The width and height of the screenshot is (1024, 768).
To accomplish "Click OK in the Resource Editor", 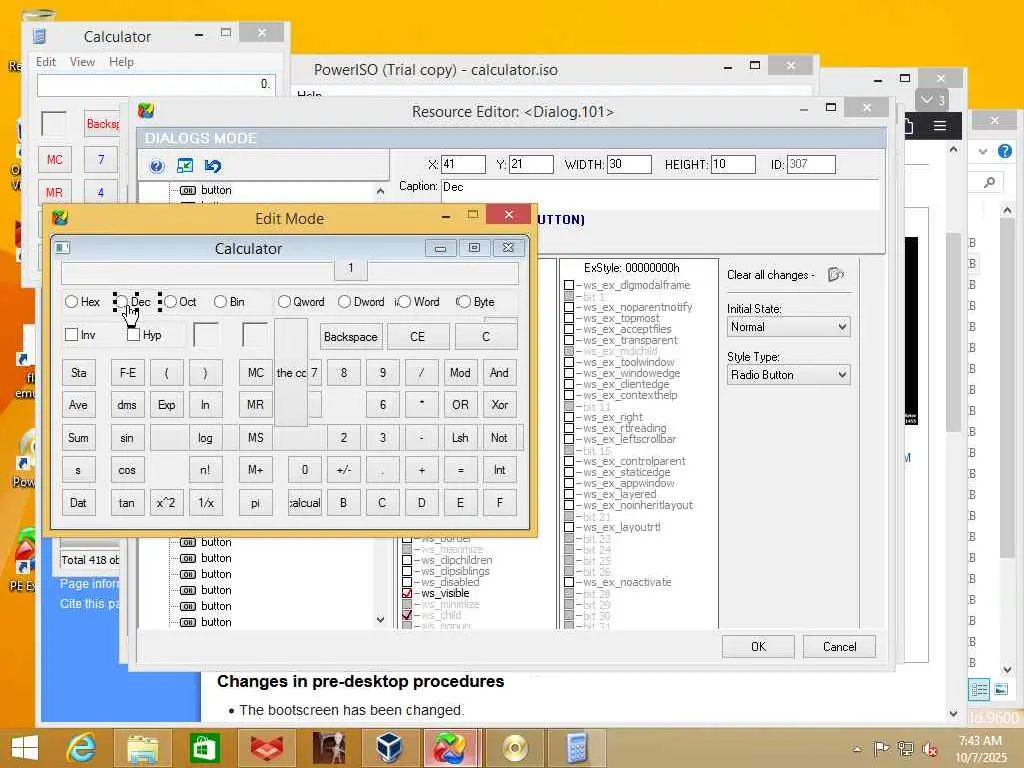I will (758, 647).
